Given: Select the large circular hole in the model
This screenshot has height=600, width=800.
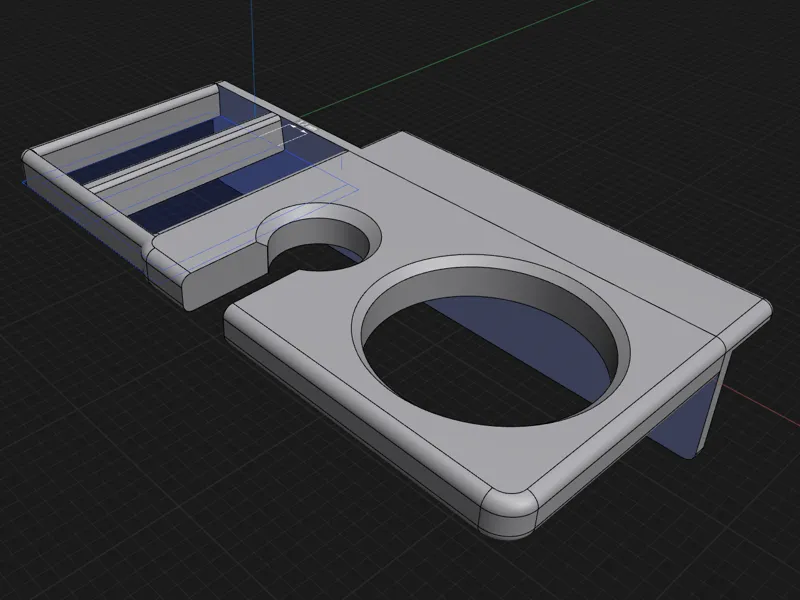Looking at the screenshot, I should tap(493, 341).
